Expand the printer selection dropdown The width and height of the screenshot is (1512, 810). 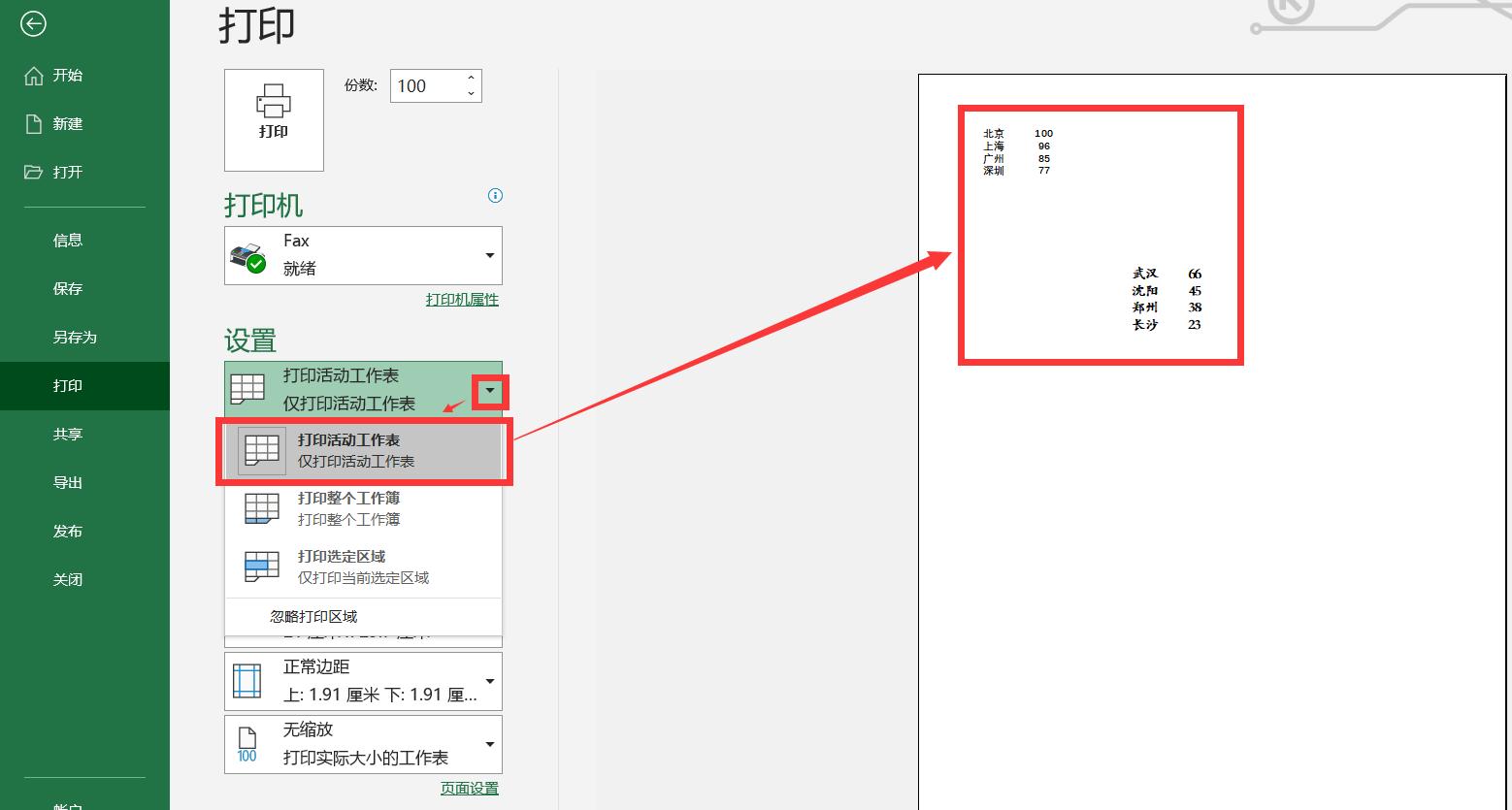coord(489,255)
